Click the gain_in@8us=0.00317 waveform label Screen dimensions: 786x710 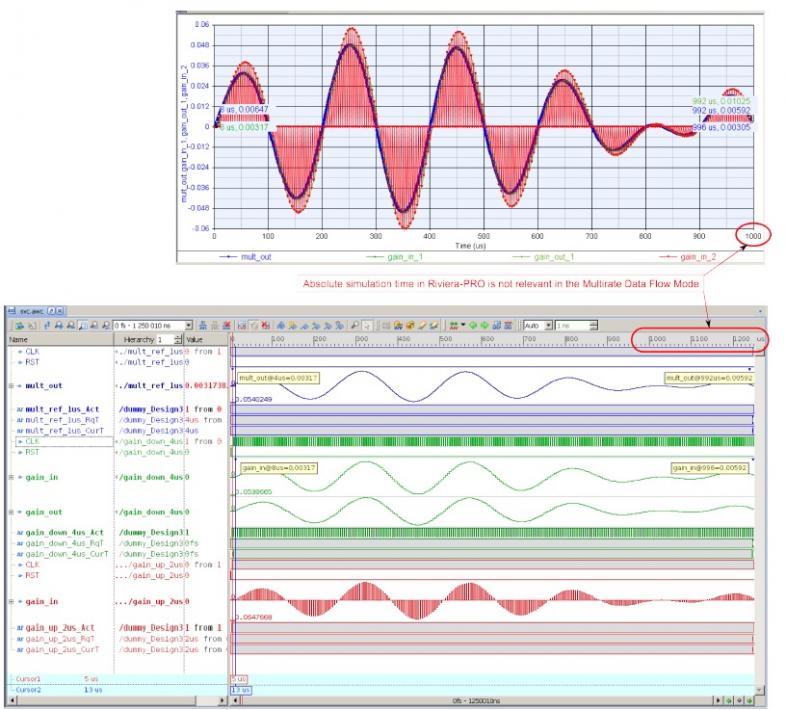pos(279,468)
